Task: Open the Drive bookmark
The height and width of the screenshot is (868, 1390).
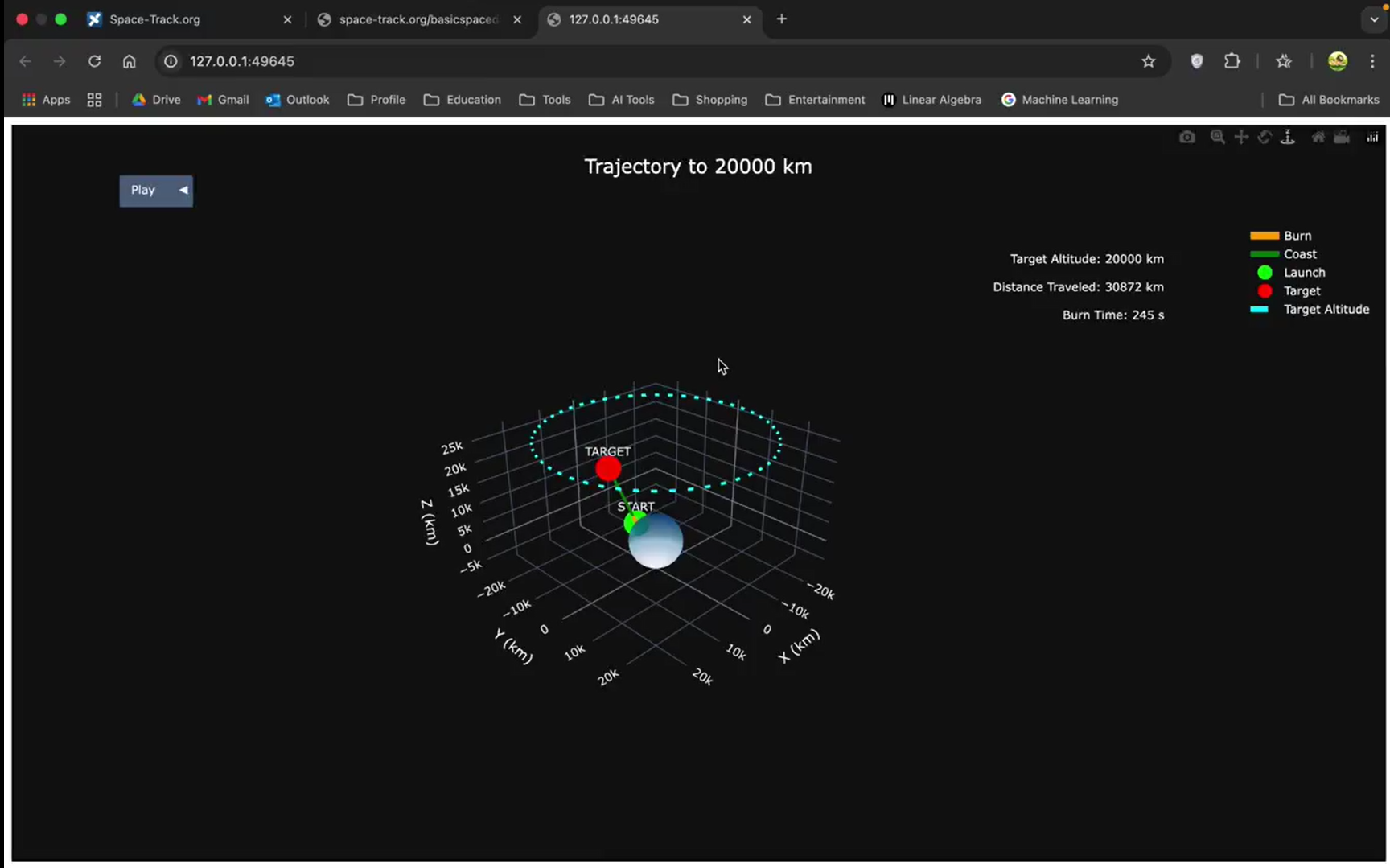Action: point(156,100)
